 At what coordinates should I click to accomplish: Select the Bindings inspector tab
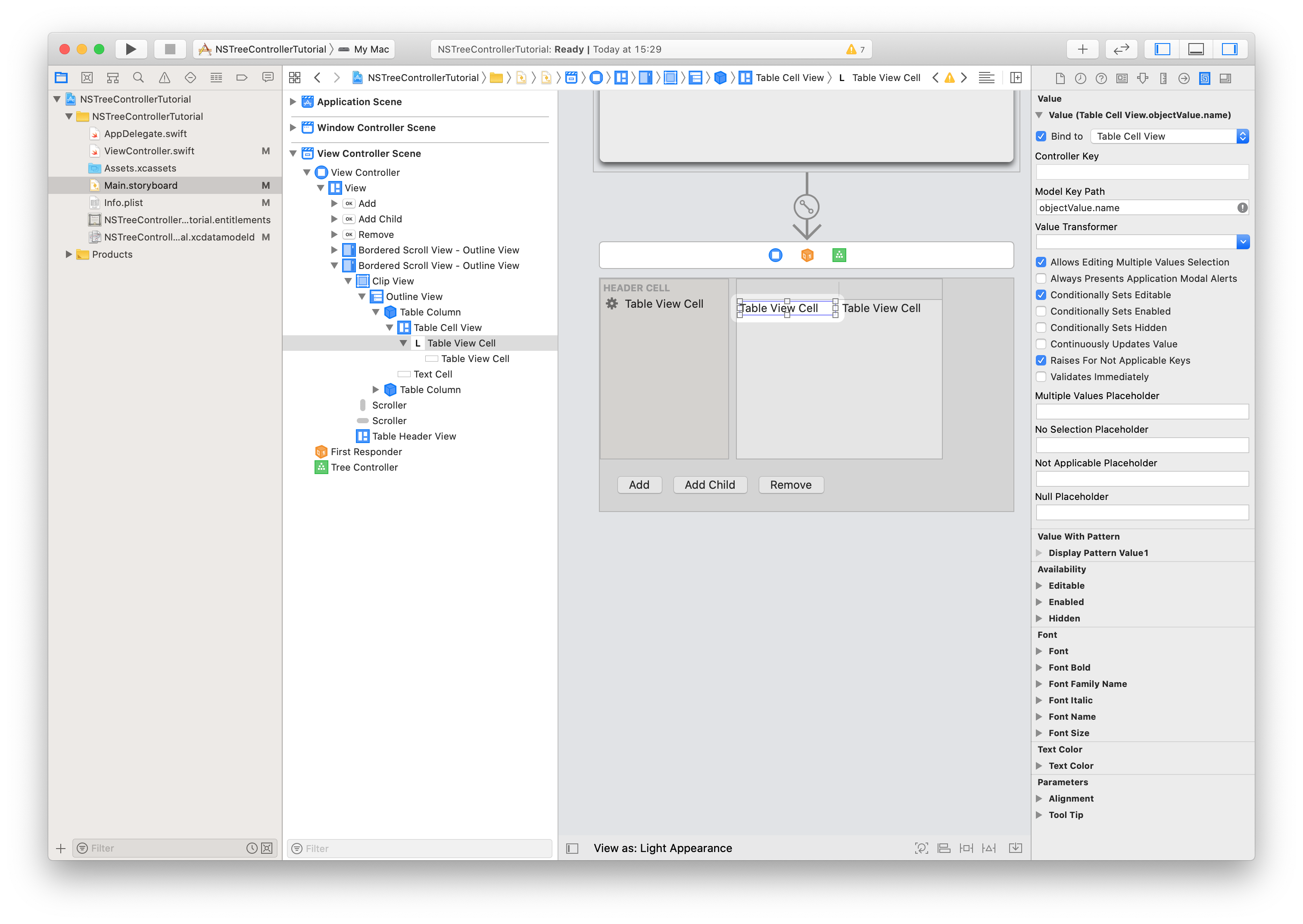[1205, 78]
